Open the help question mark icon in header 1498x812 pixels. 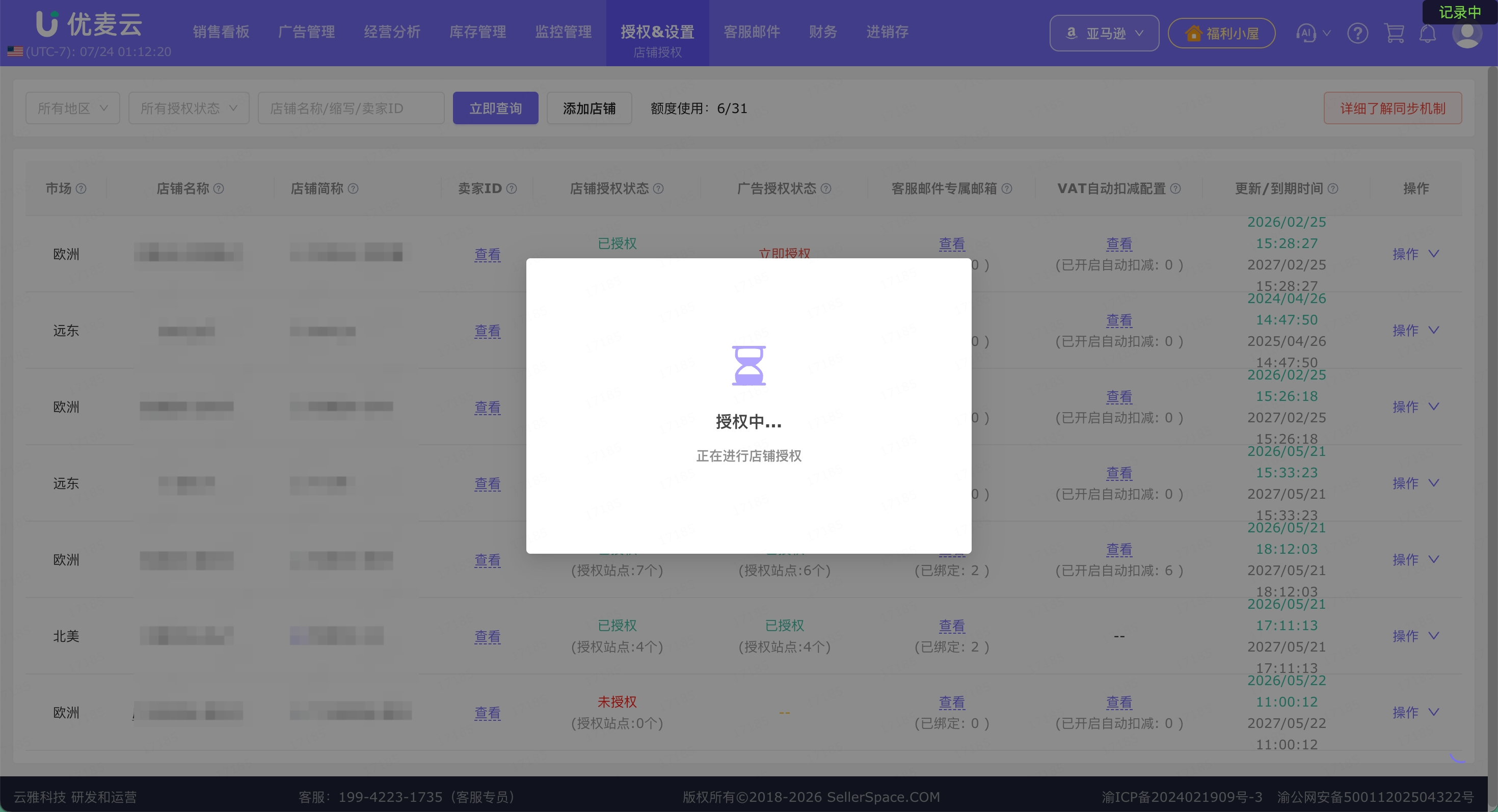click(x=1357, y=33)
